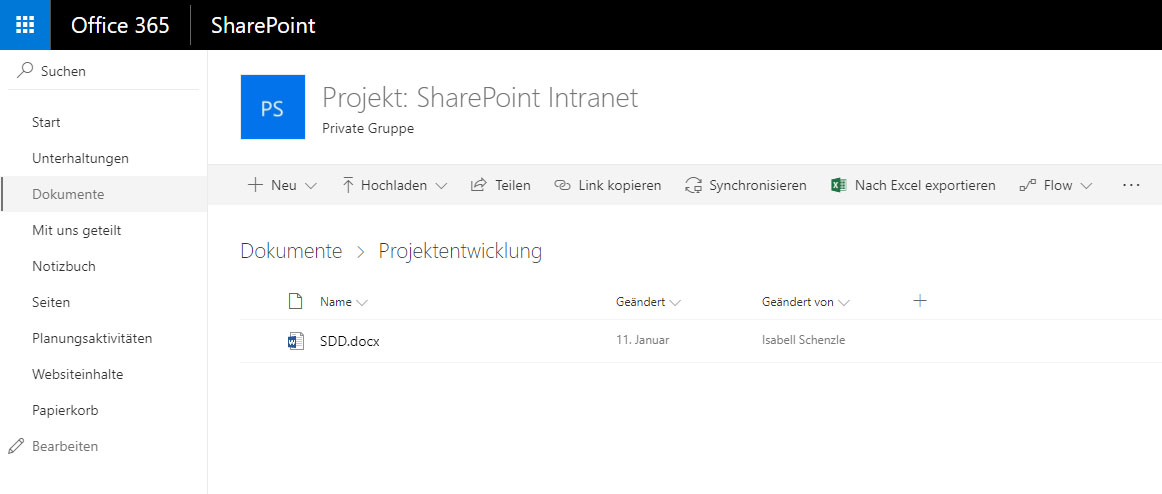Open the Office 365 app launcher grid

tap(25, 25)
